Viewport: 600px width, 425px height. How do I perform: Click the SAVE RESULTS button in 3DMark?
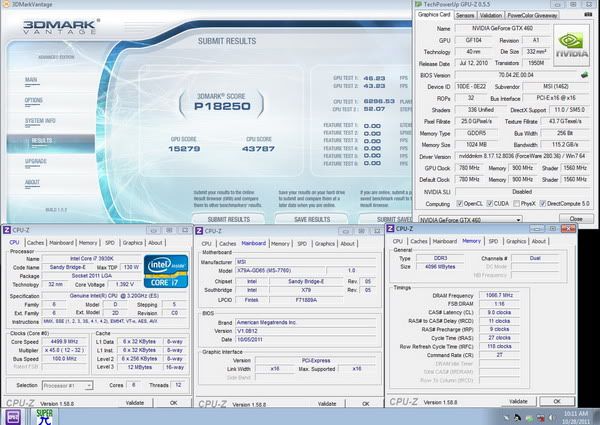tap(312, 219)
